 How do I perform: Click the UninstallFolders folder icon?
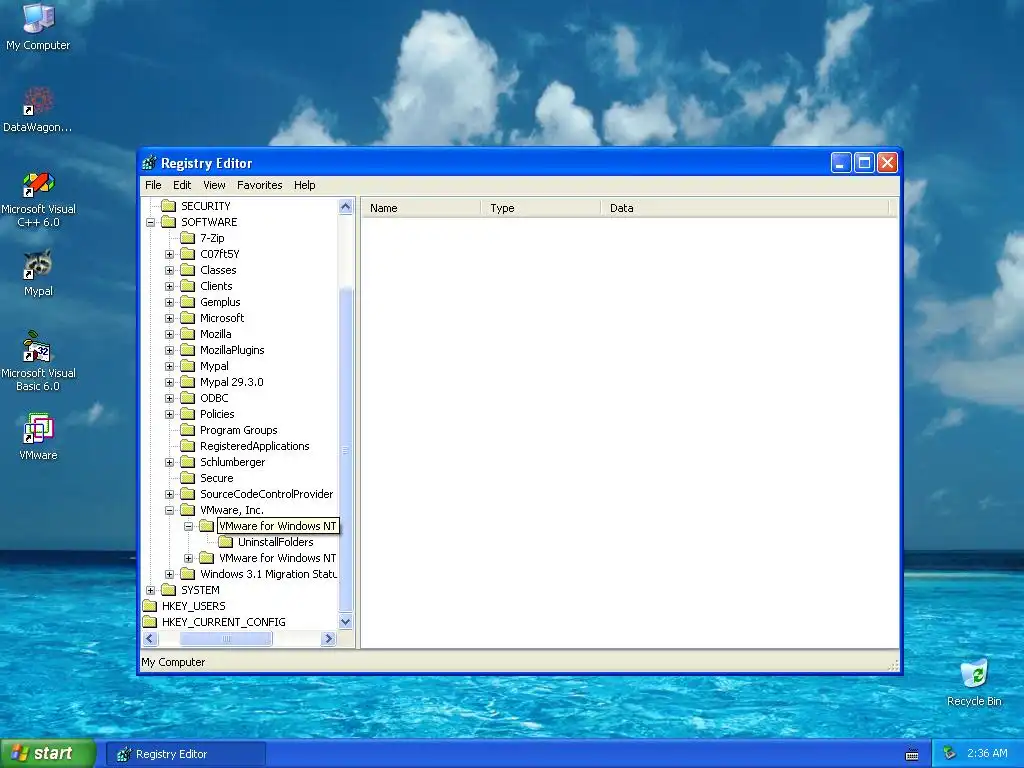(225, 542)
